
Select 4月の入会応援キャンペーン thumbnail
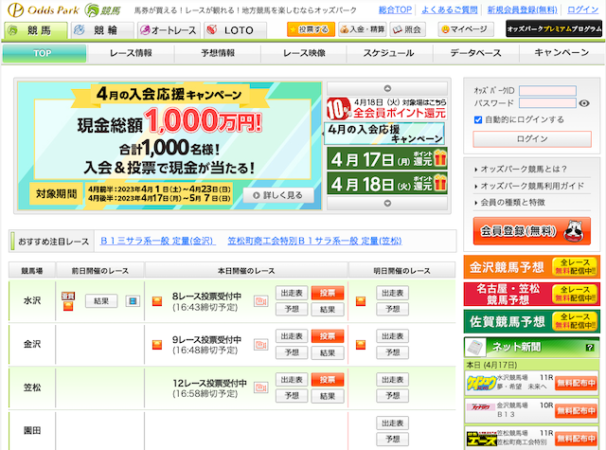385,134
